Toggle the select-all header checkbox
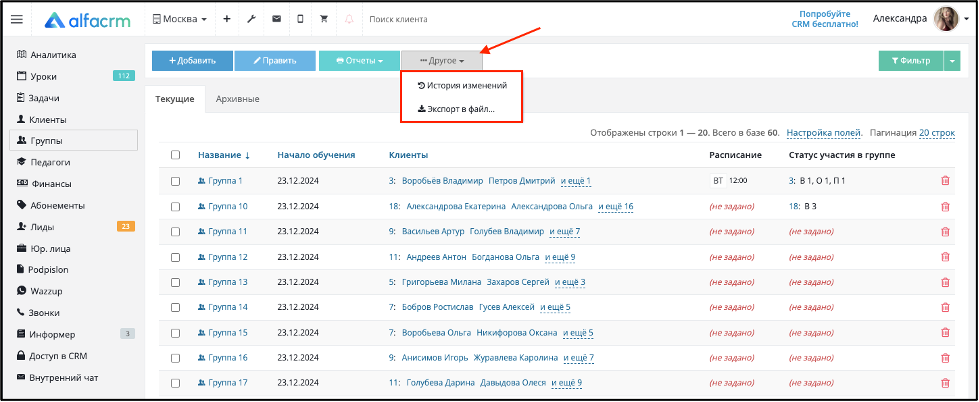979x402 pixels. tap(175, 155)
